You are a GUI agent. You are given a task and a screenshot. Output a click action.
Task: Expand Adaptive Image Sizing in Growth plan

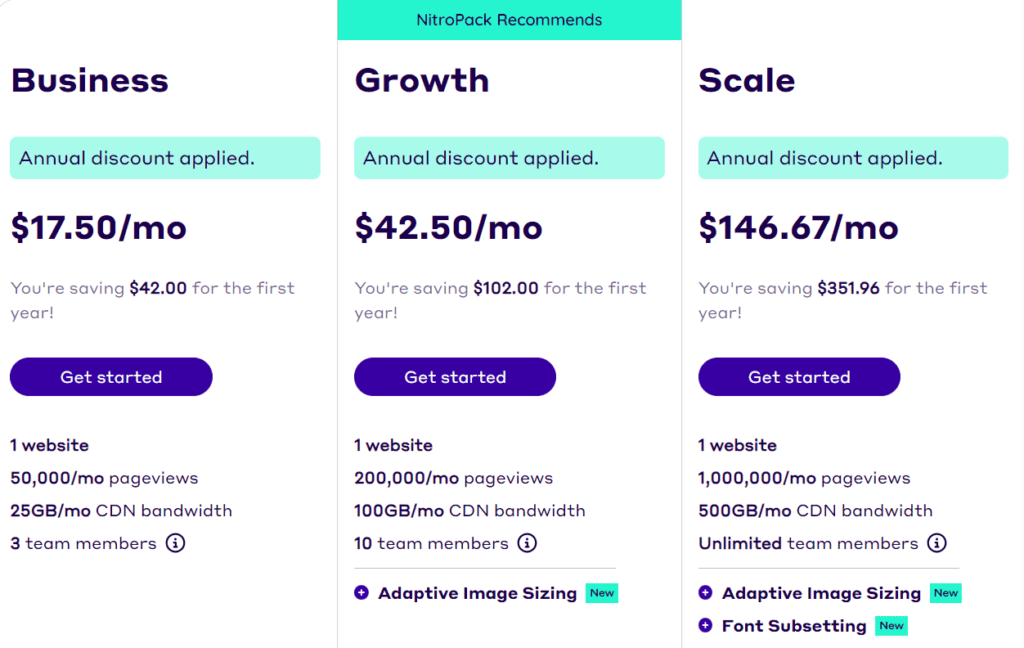[x=362, y=593]
